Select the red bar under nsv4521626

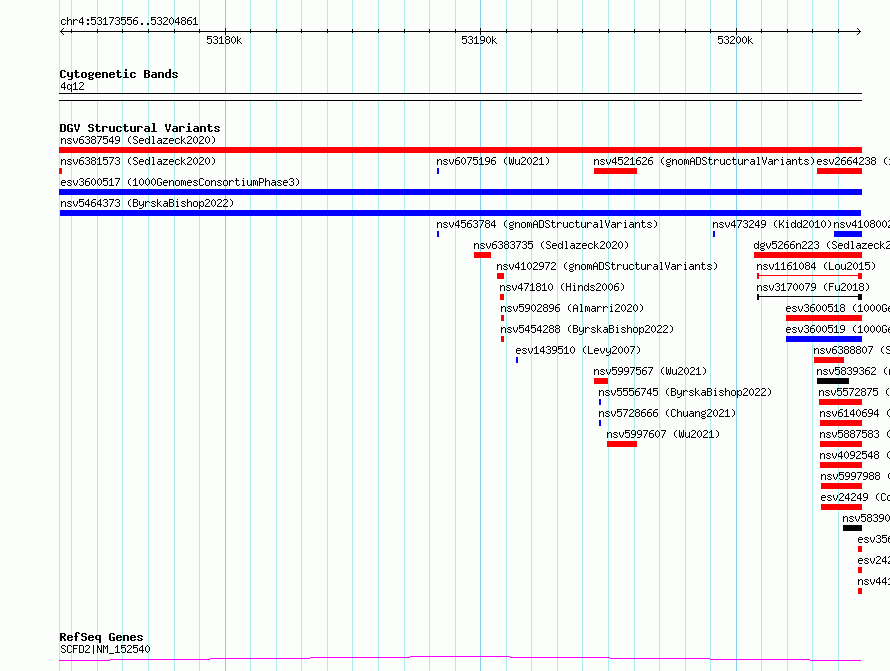[615, 171]
